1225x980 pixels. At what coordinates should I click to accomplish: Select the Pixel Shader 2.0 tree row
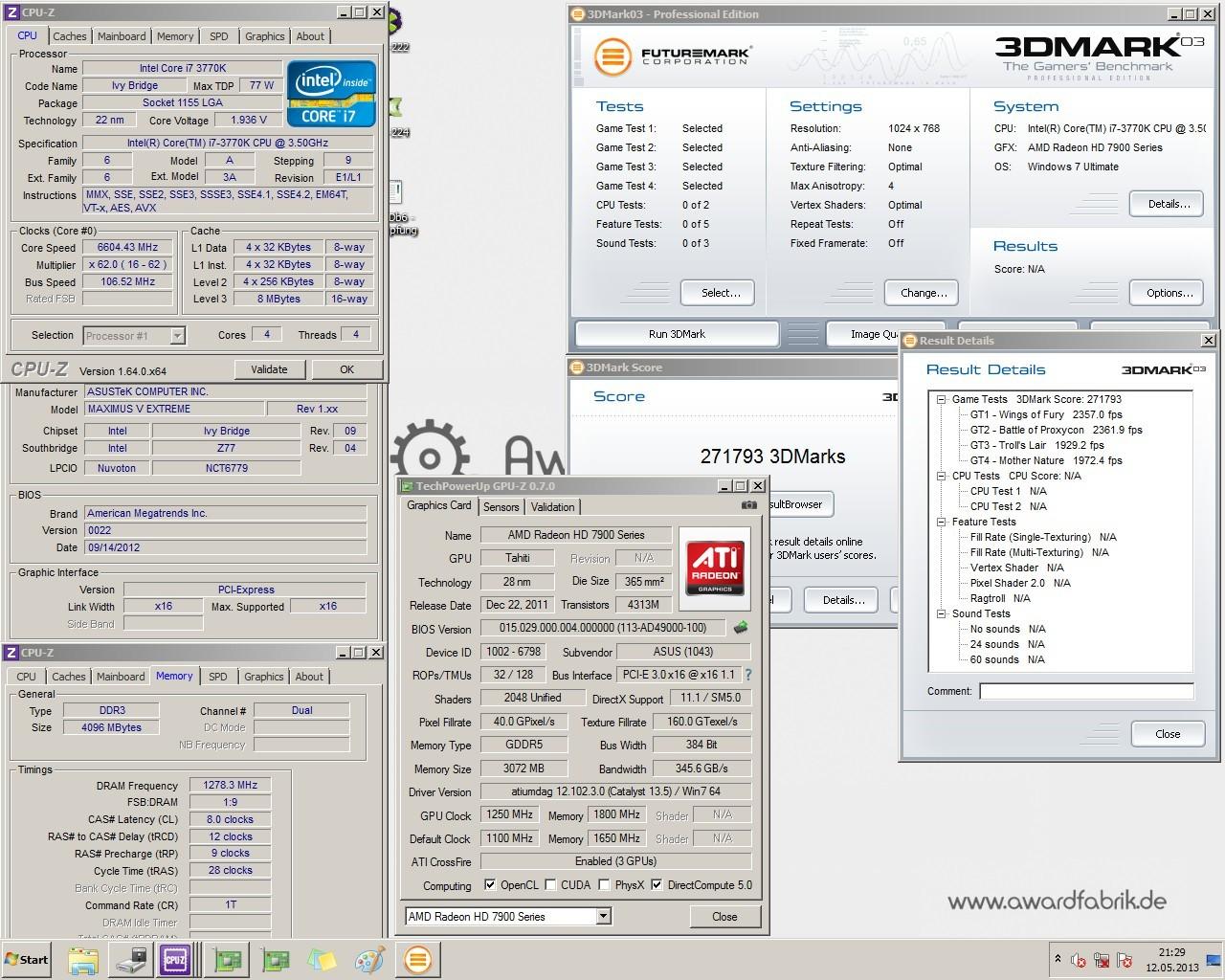pyautogui.click(x=1020, y=583)
